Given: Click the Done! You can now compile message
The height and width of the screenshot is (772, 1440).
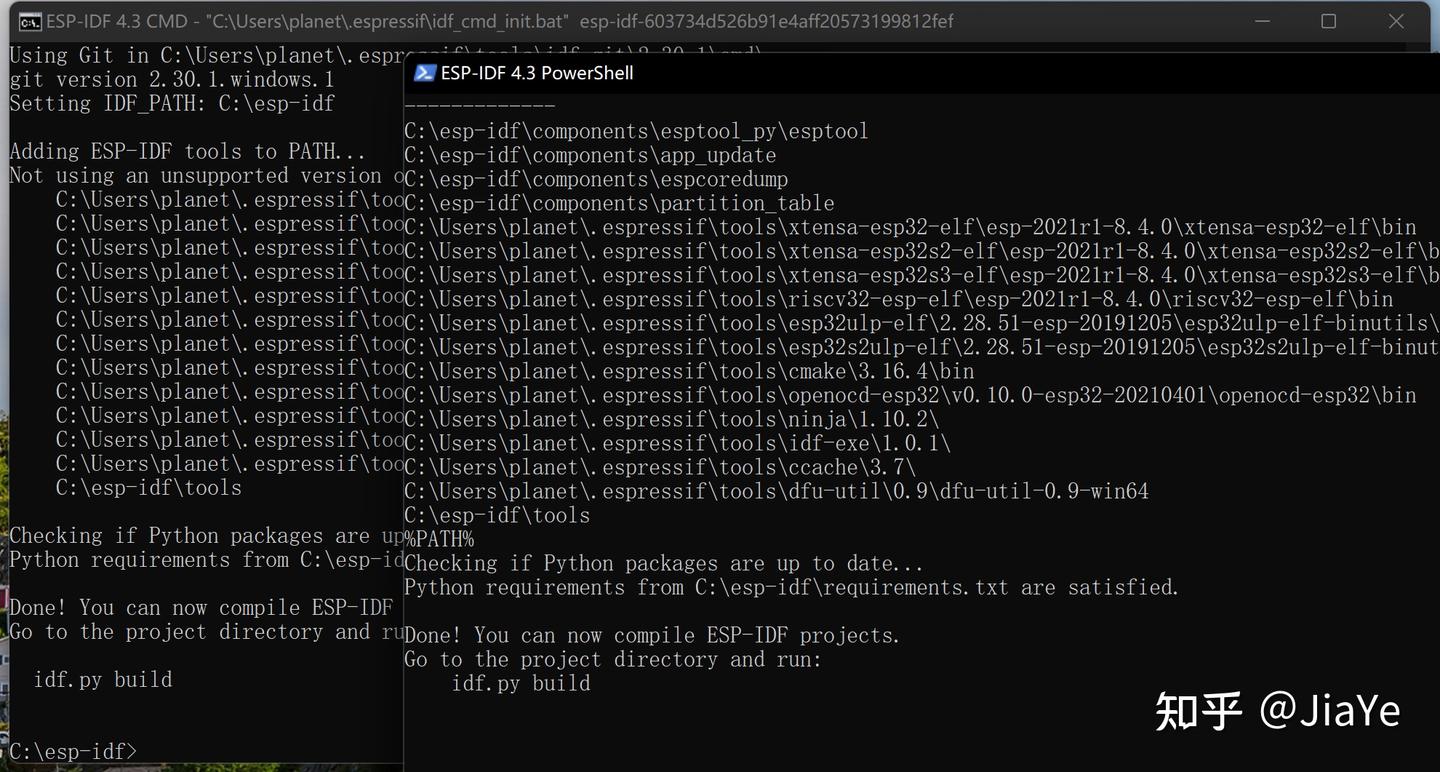Looking at the screenshot, I should pyautogui.click(x=650, y=635).
